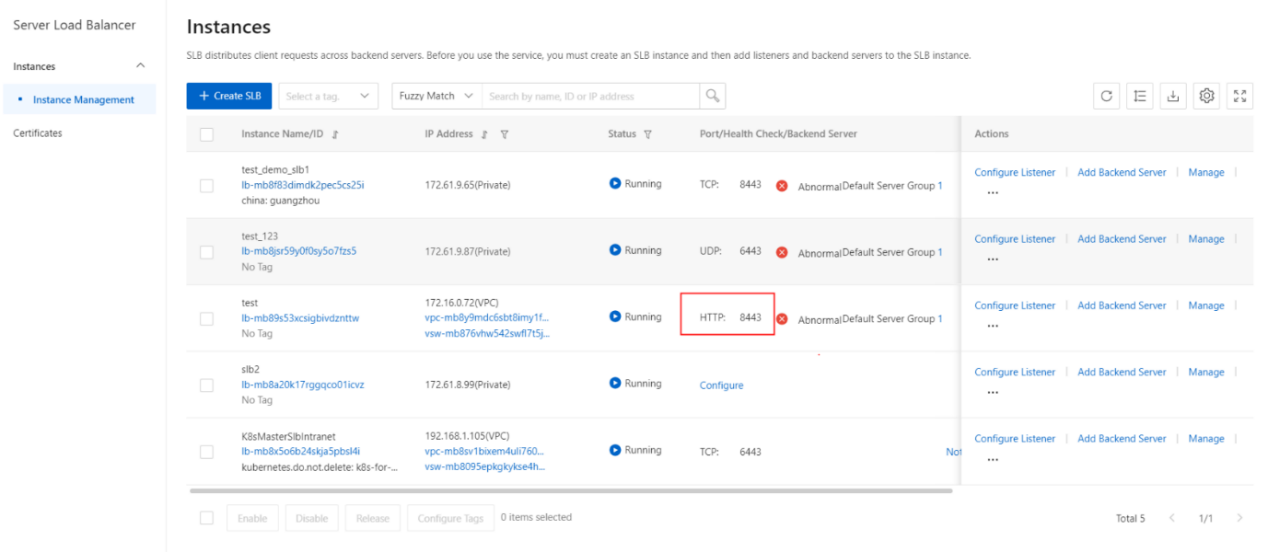The image size is (1268, 552).
Task: Check the test_123 row checkbox
Action: tap(207, 252)
